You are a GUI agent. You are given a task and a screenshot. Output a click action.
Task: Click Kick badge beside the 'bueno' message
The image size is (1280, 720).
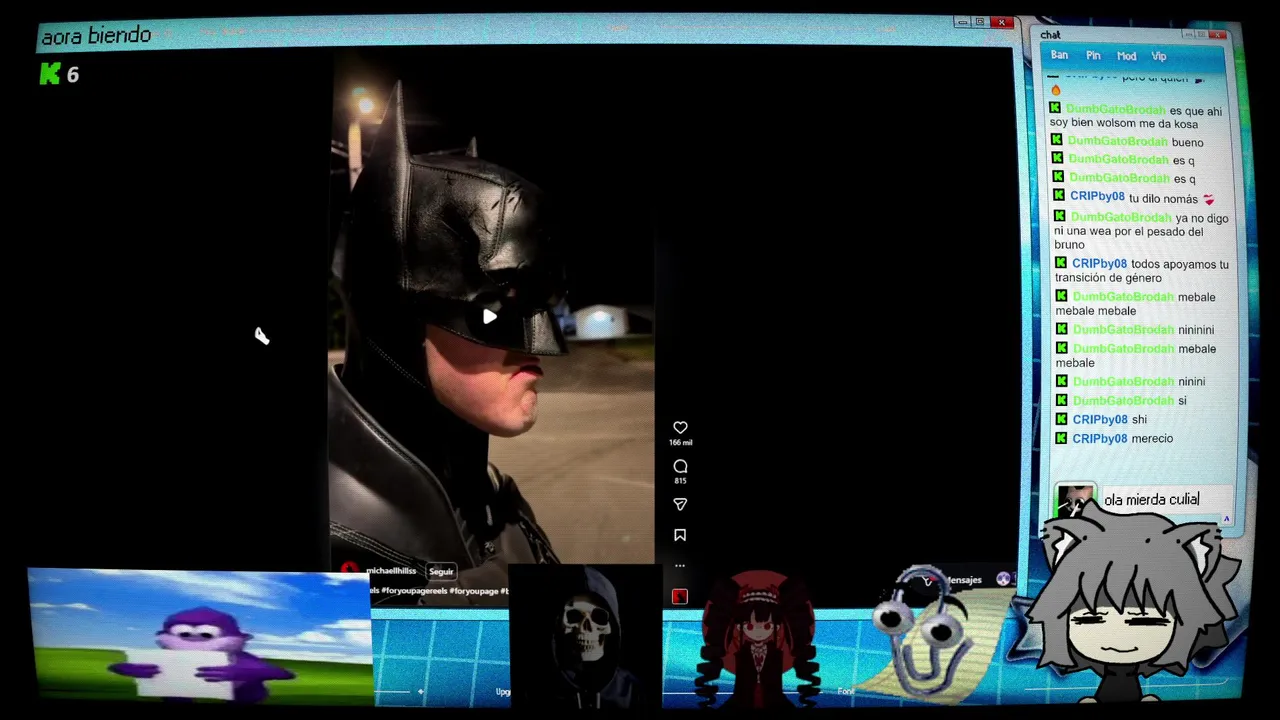1056,141
